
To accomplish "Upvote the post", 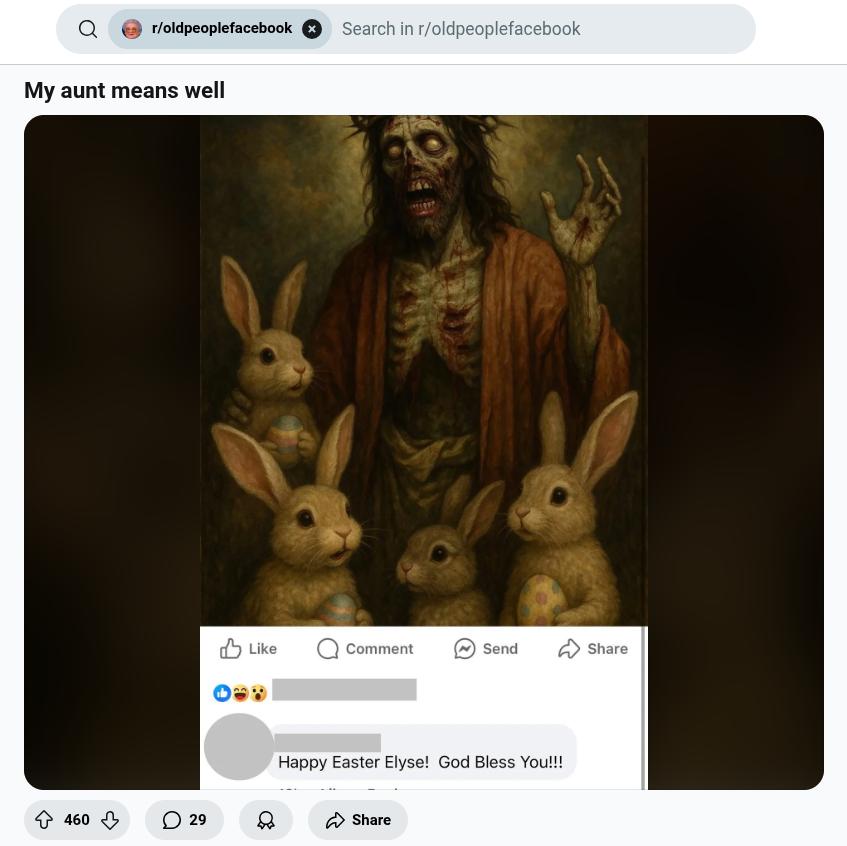I will [44, 820].
